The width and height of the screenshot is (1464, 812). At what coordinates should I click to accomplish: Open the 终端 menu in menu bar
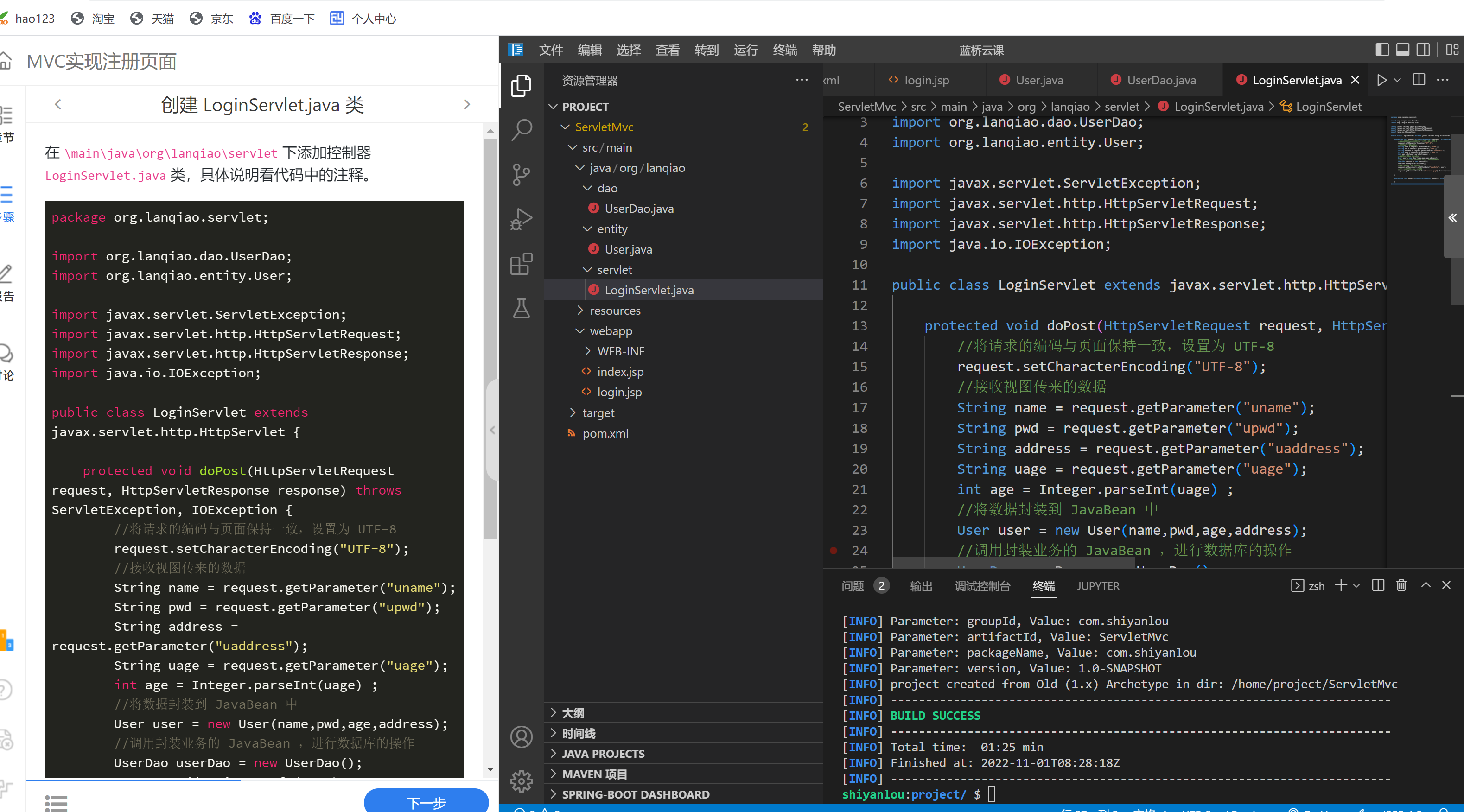(784, 50)
